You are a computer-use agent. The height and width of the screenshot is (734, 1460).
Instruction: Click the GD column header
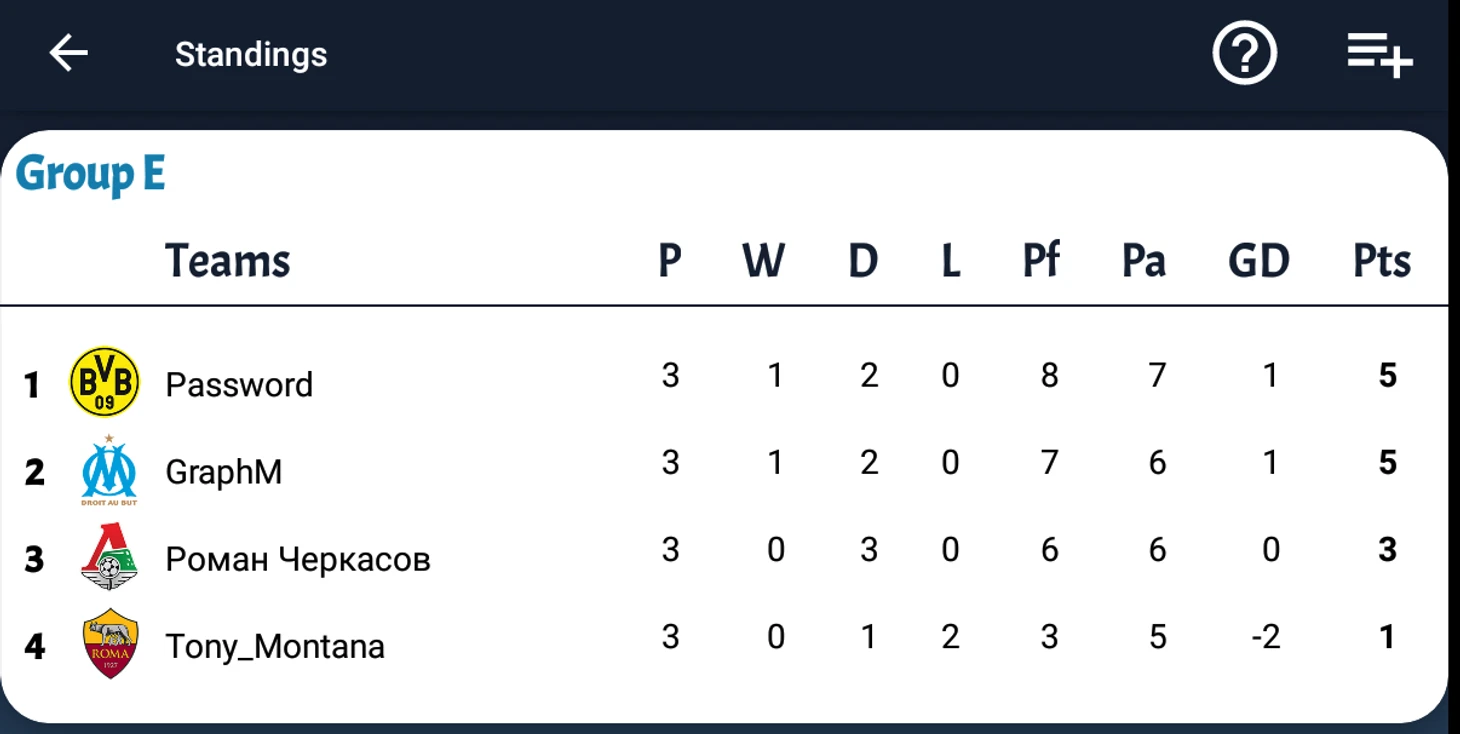(x=1259, y=261)
